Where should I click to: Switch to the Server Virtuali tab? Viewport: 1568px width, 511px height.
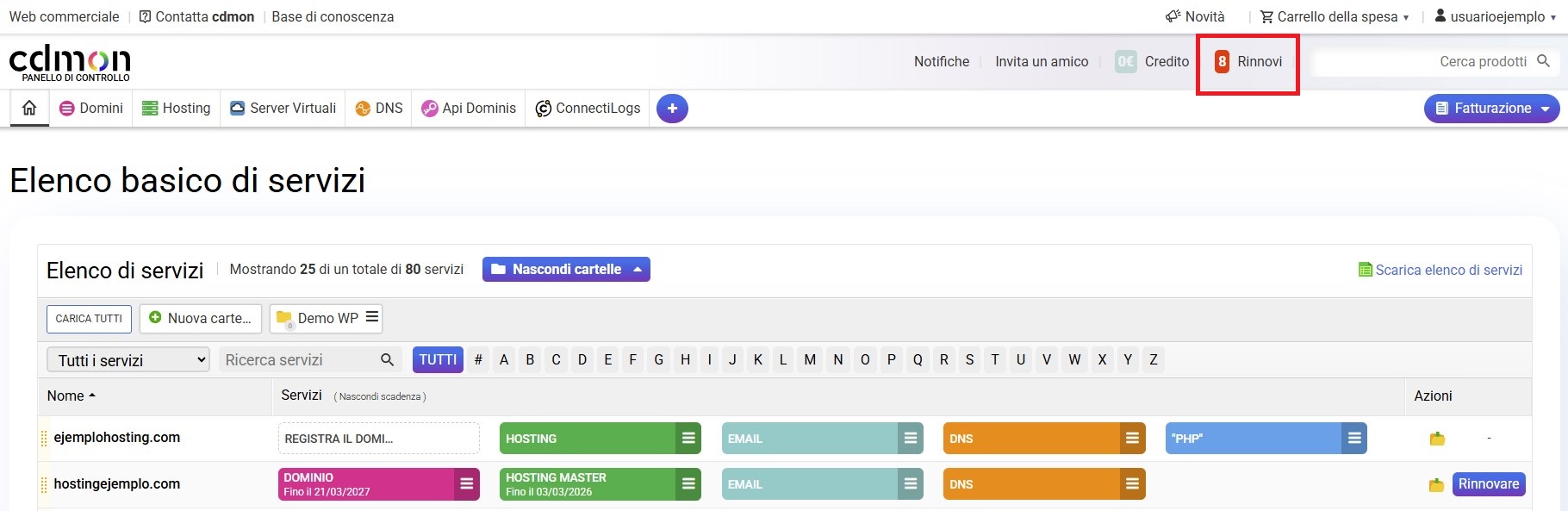tap(283, 109)
